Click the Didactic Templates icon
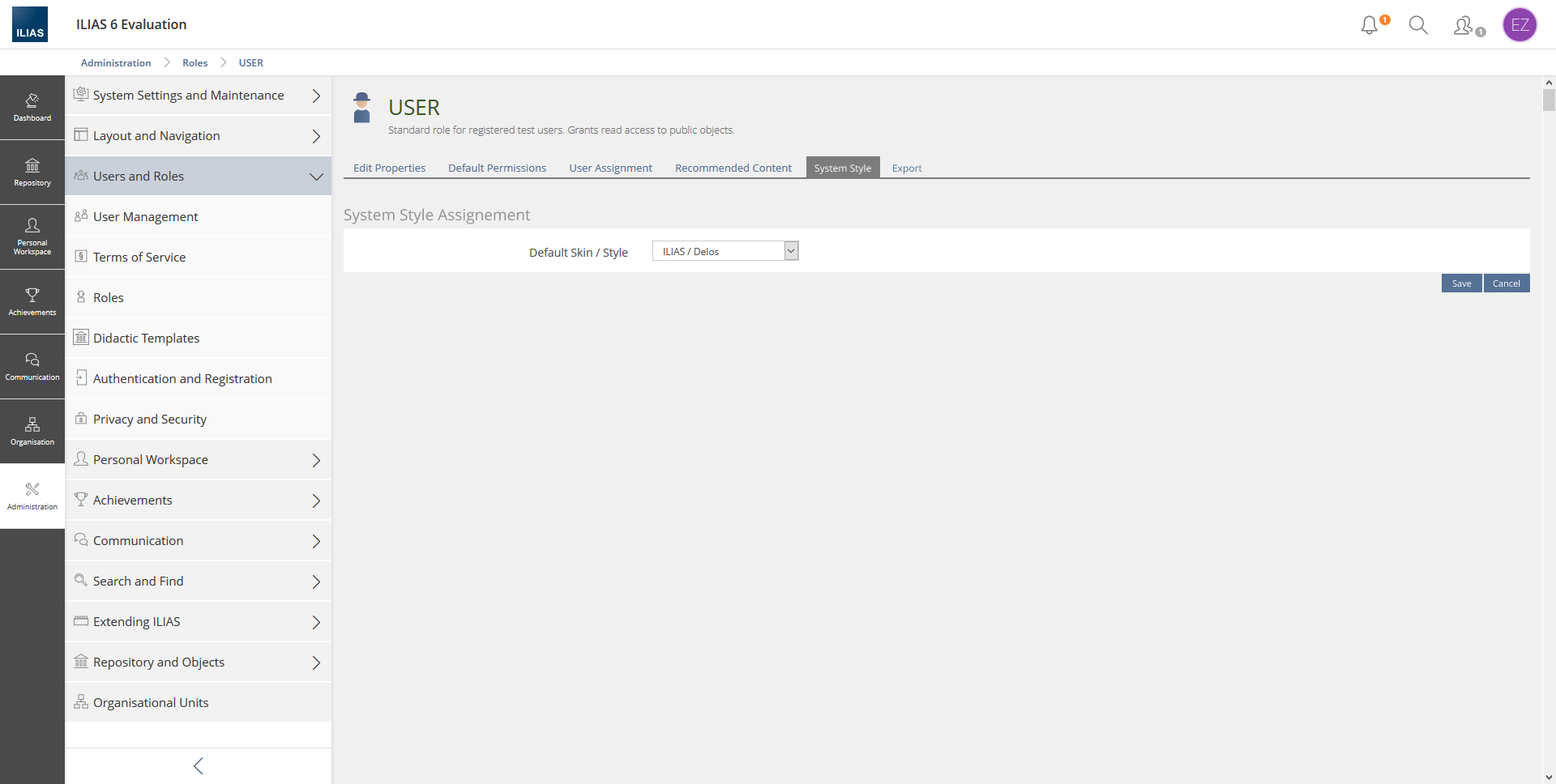Screen dimensions: 1556x784 81,337
